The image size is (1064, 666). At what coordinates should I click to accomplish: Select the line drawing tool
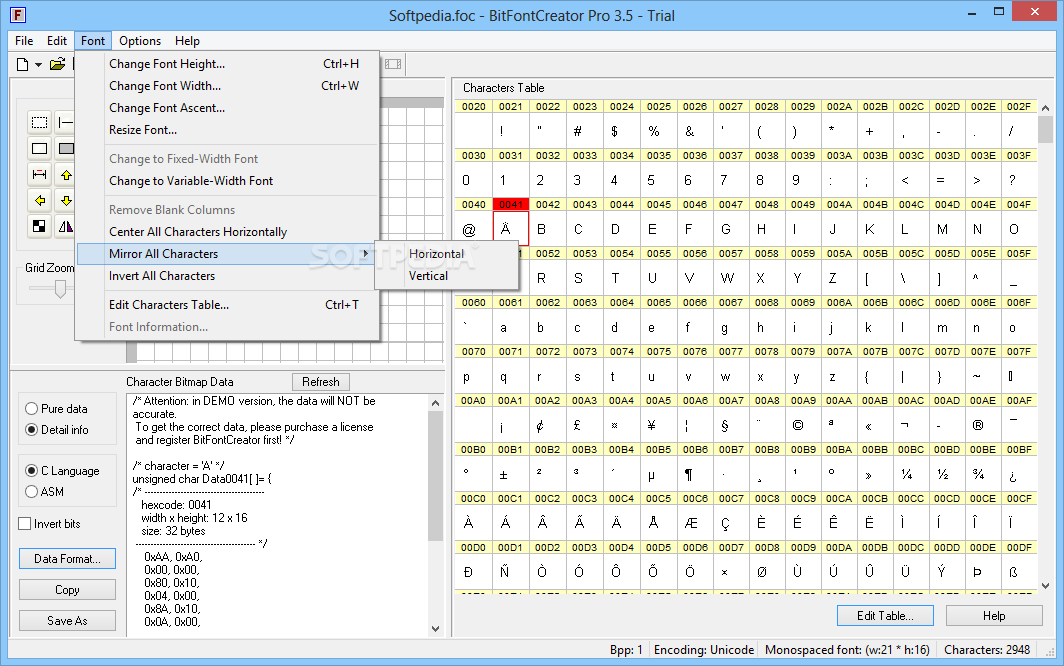65,122
